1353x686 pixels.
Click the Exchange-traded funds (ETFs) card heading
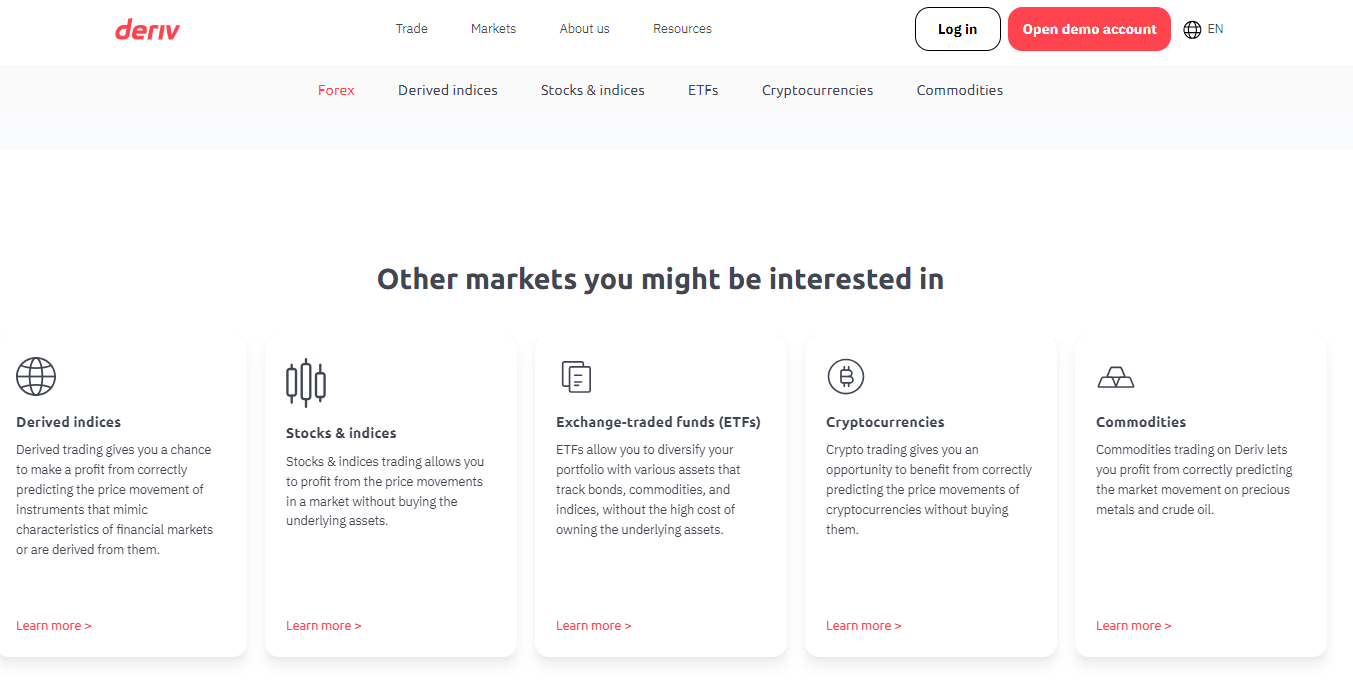[x=658, y=422]
